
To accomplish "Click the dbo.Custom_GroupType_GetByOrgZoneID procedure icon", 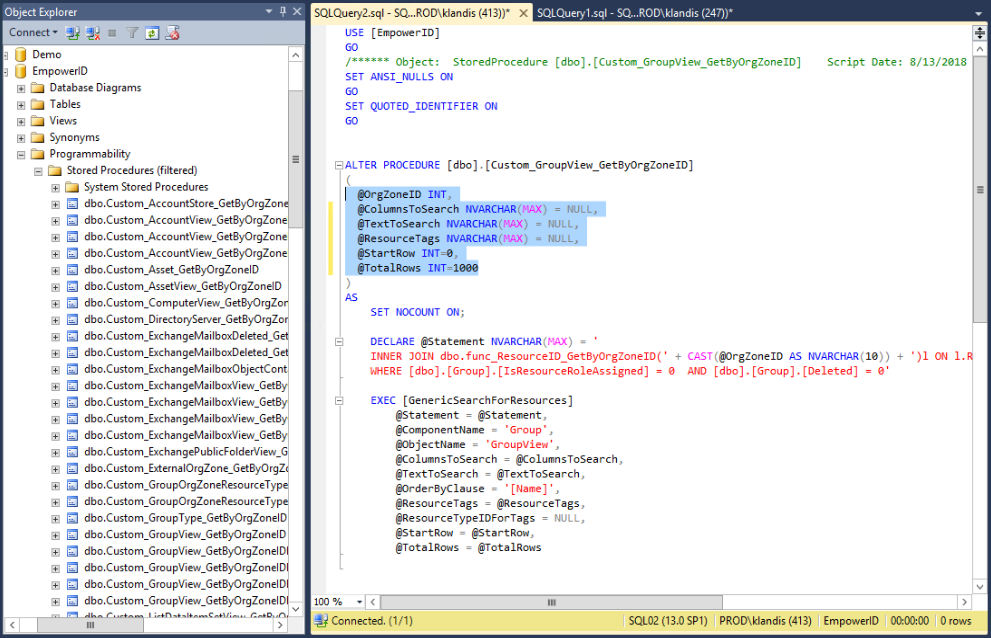I will 73,518.
